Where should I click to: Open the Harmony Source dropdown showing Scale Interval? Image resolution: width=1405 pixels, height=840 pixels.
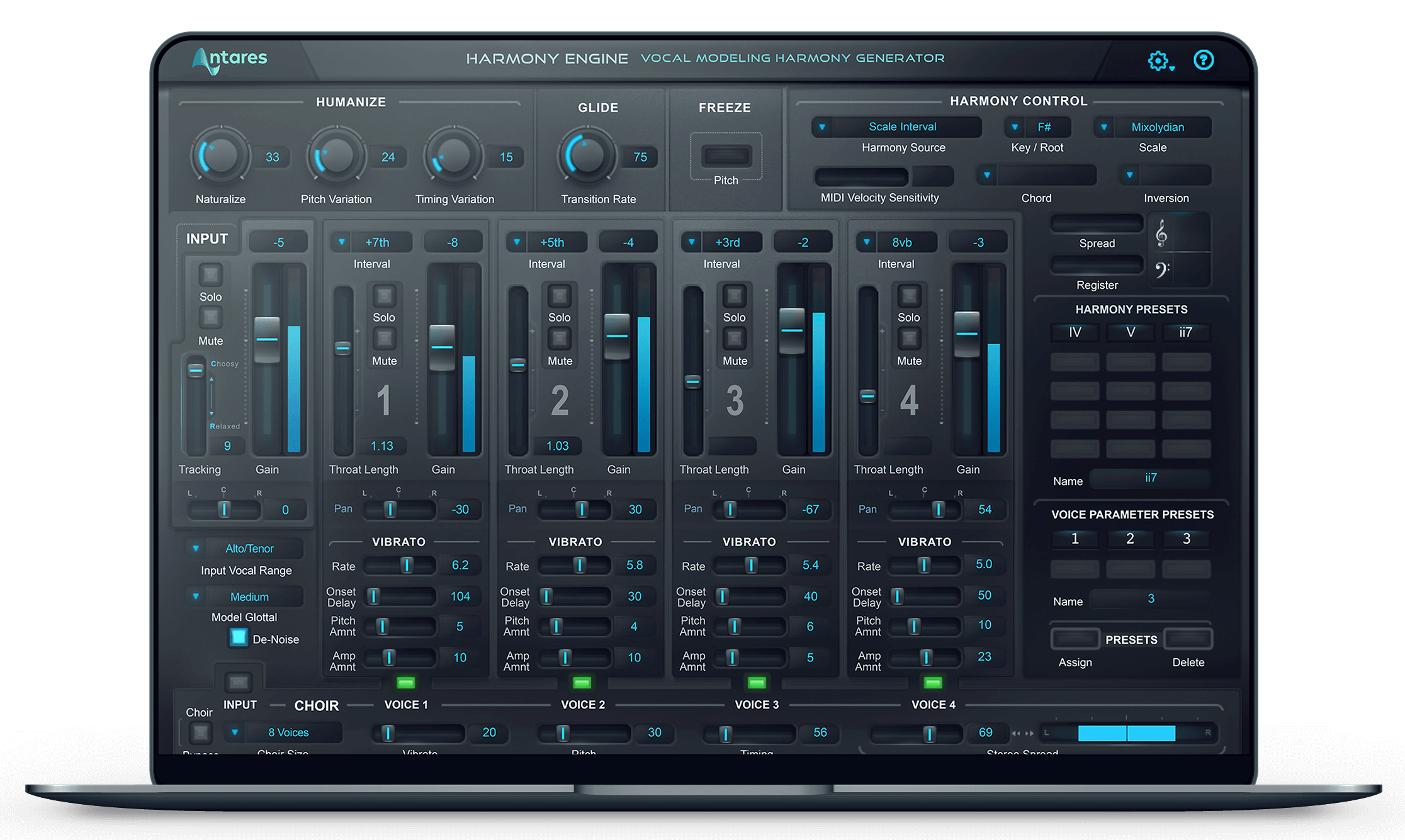tap(896, 126)
